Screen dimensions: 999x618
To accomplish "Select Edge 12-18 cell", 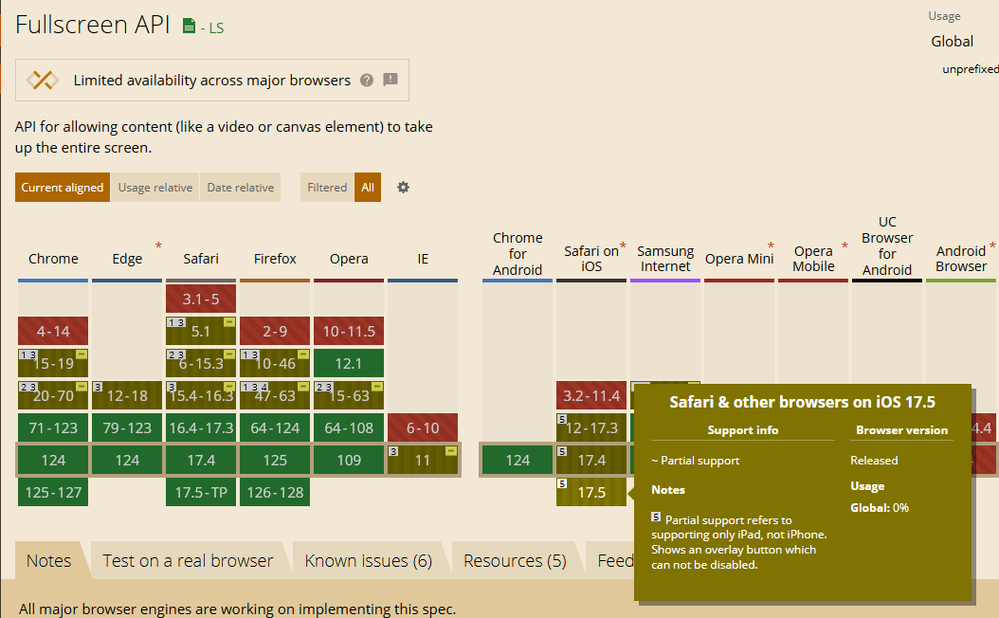I will pyautogui.click(x=127, y=396).
